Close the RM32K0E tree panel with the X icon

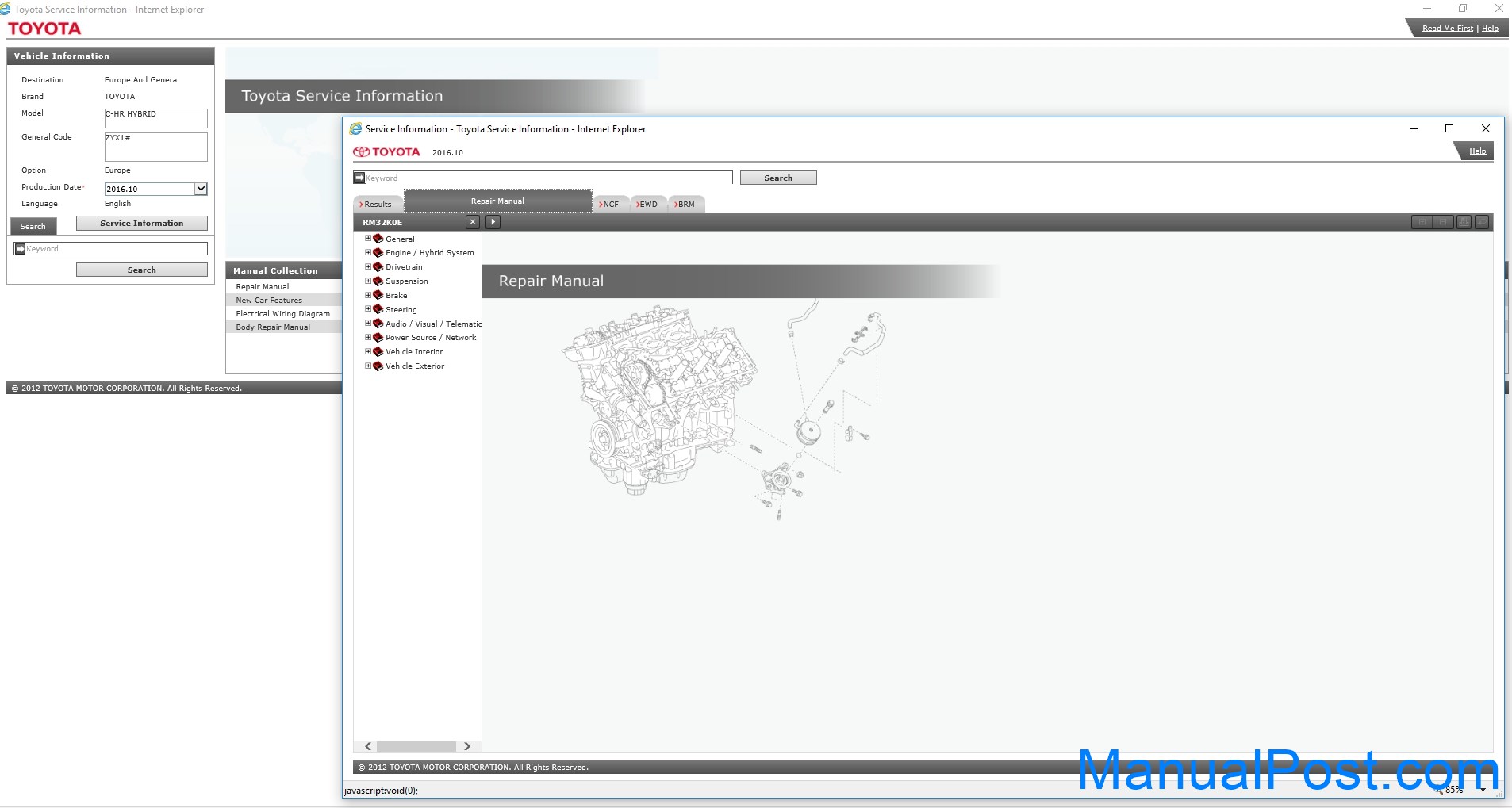[x=473, y=222]
